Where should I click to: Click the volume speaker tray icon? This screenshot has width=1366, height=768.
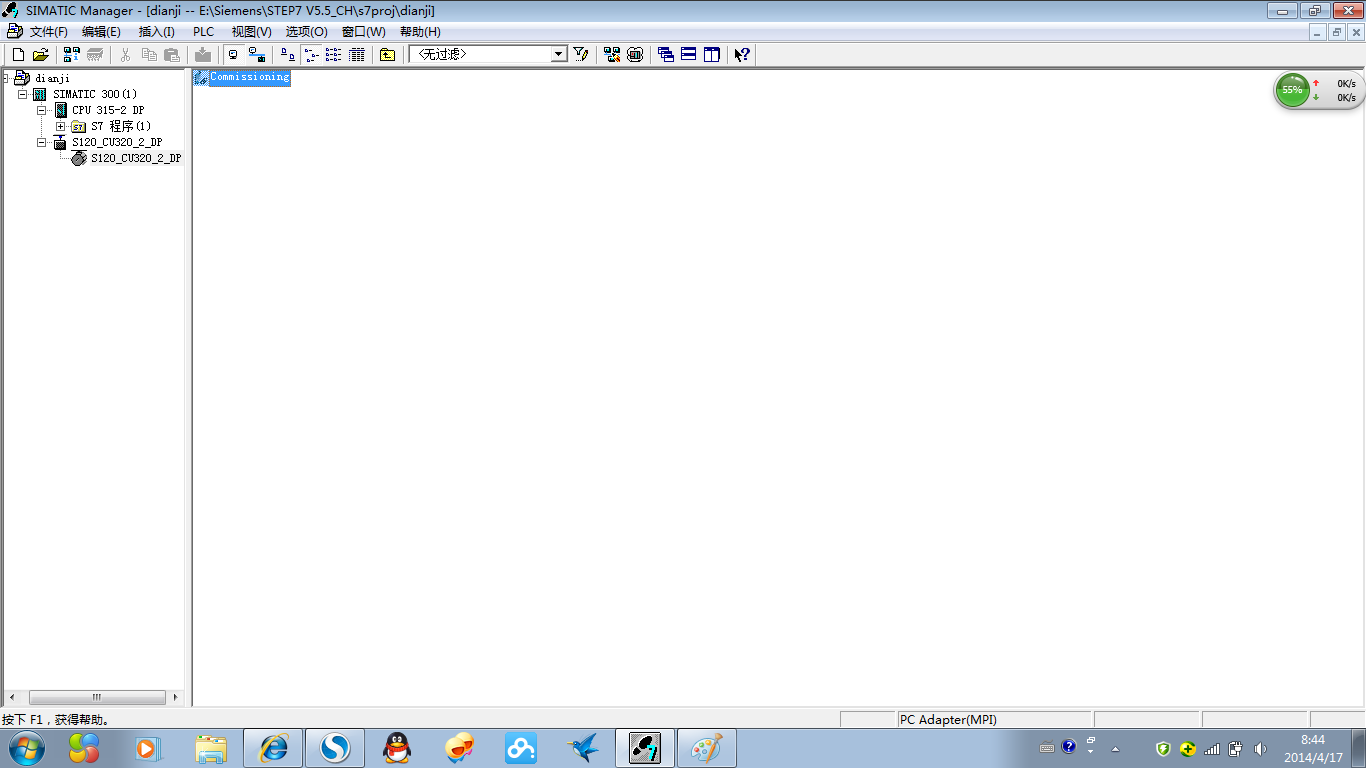(1259, 749)
